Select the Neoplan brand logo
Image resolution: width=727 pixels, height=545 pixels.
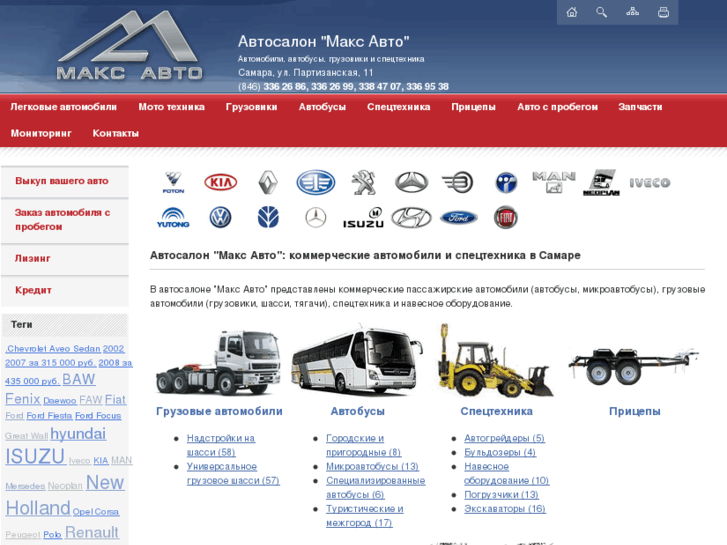(x=601, y=182)
